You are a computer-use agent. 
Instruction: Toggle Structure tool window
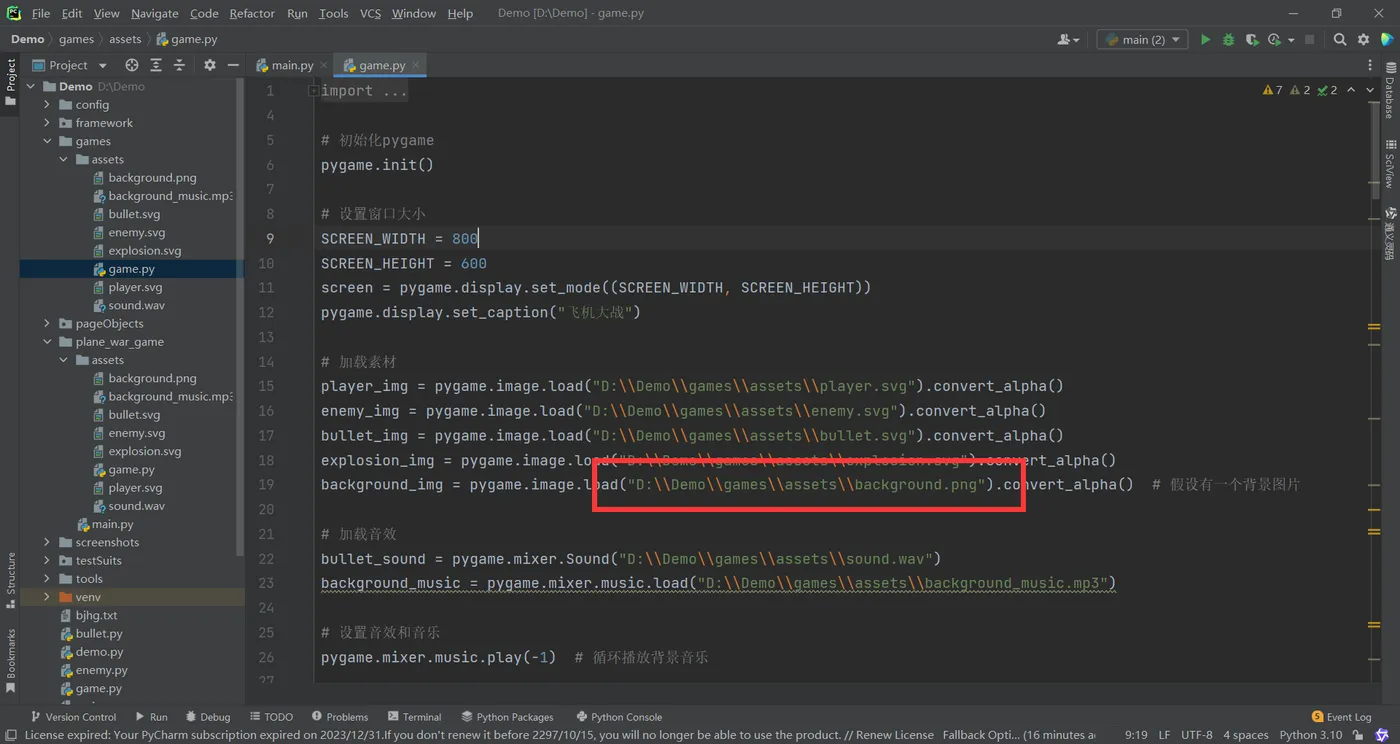[x=10, y=580]
